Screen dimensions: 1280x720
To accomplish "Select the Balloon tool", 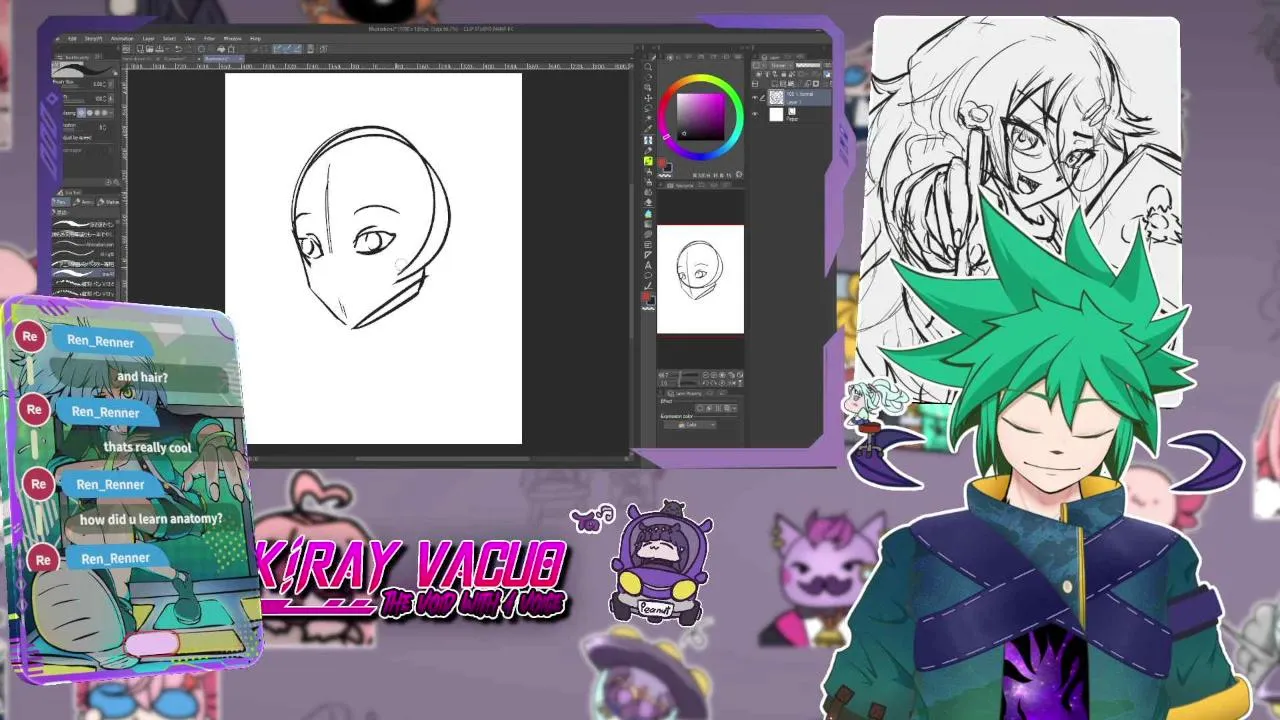I will (648, 275).
